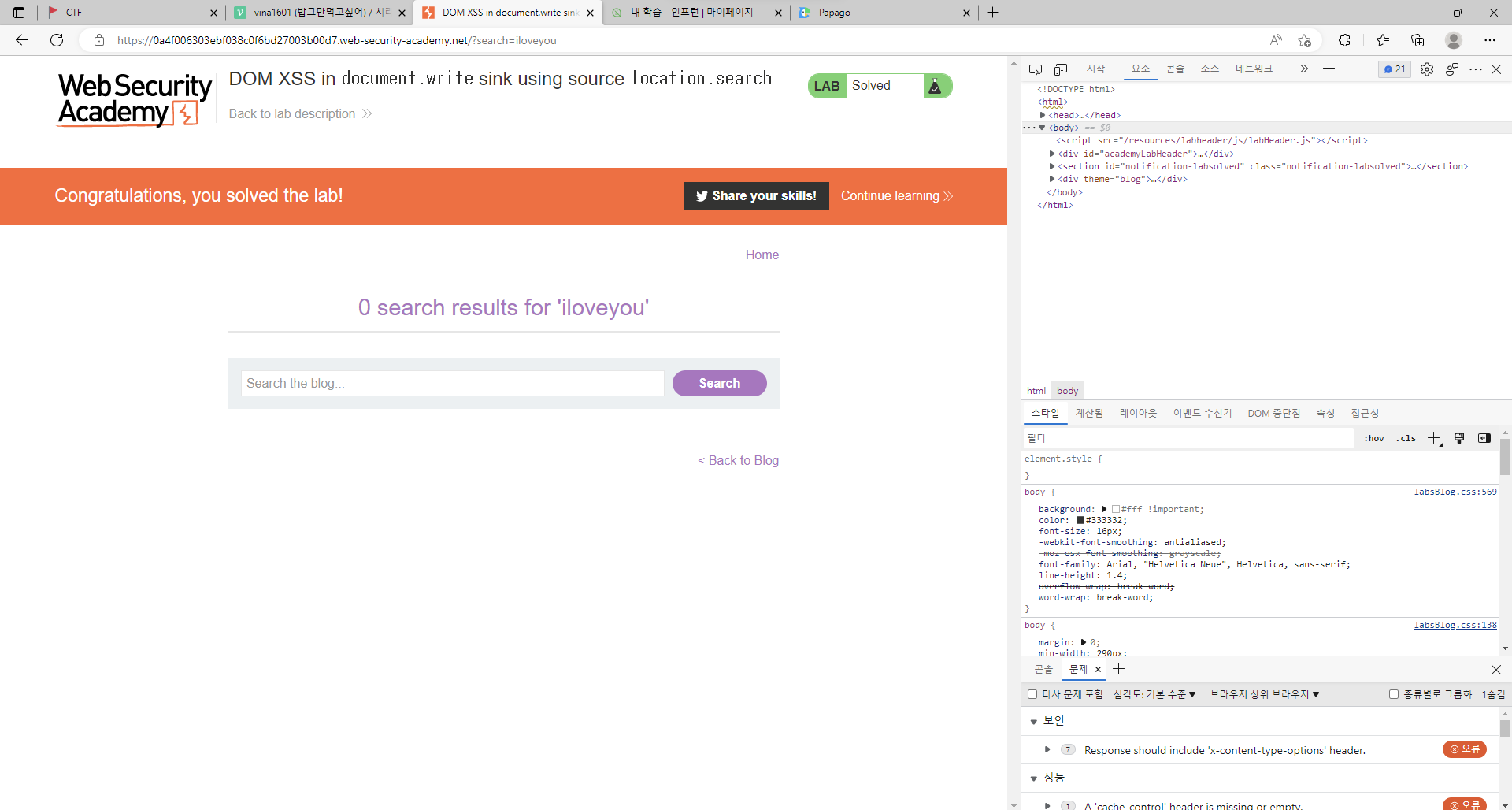Enable 종류별로 그룹화 checkbox

pyautogui.click(x=1394, y=694)
